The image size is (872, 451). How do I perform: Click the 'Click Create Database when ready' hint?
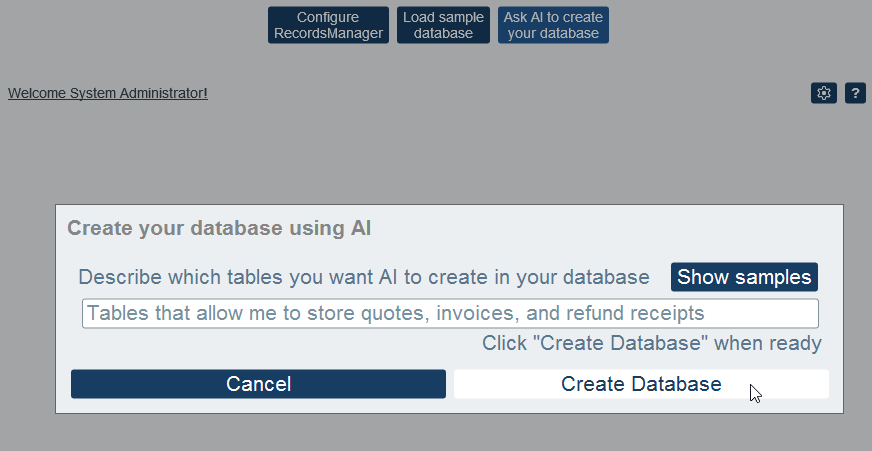coord(651,344)
